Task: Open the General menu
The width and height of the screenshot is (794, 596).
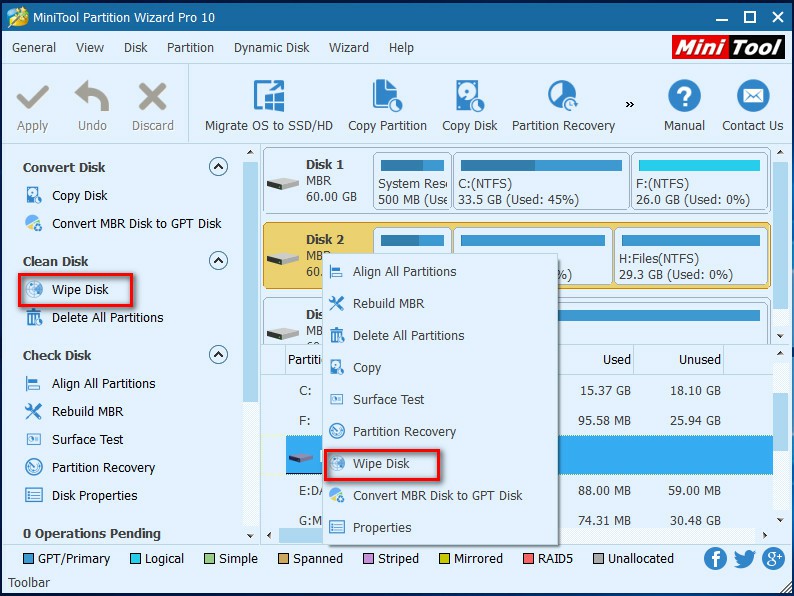Action: click(34, 48)
